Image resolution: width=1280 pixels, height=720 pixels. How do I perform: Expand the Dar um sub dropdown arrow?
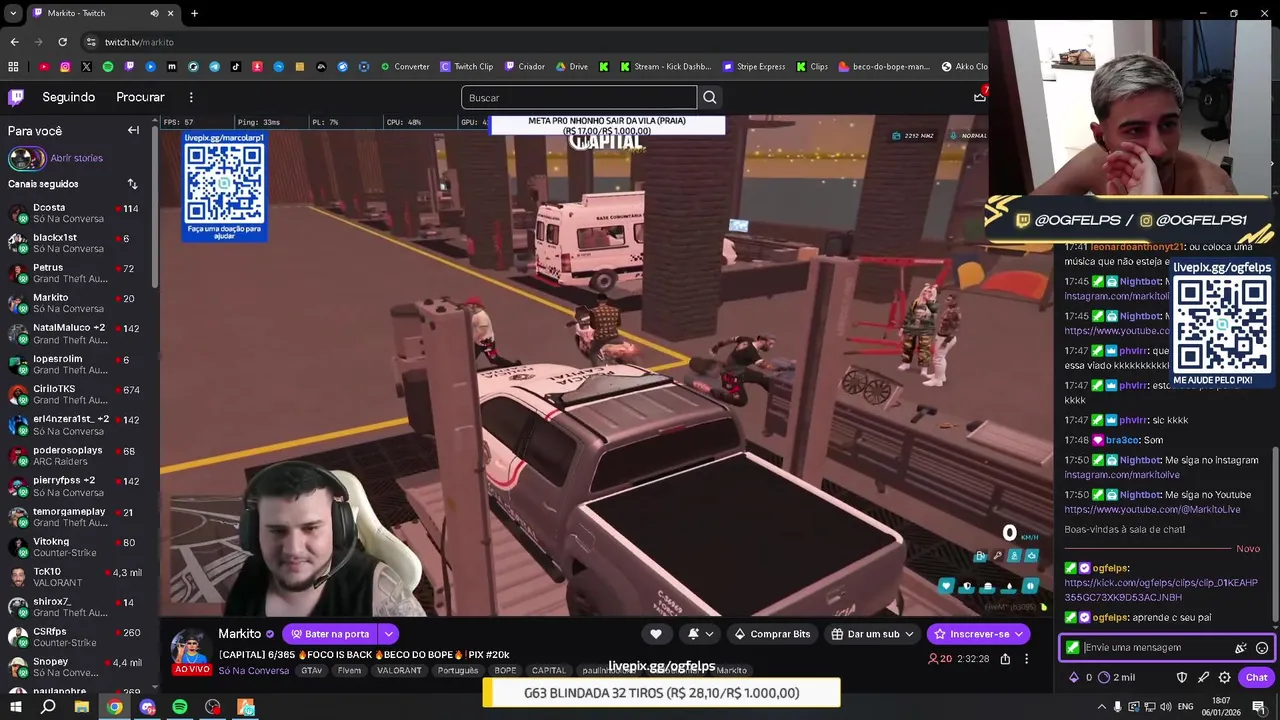click(909, 634)
